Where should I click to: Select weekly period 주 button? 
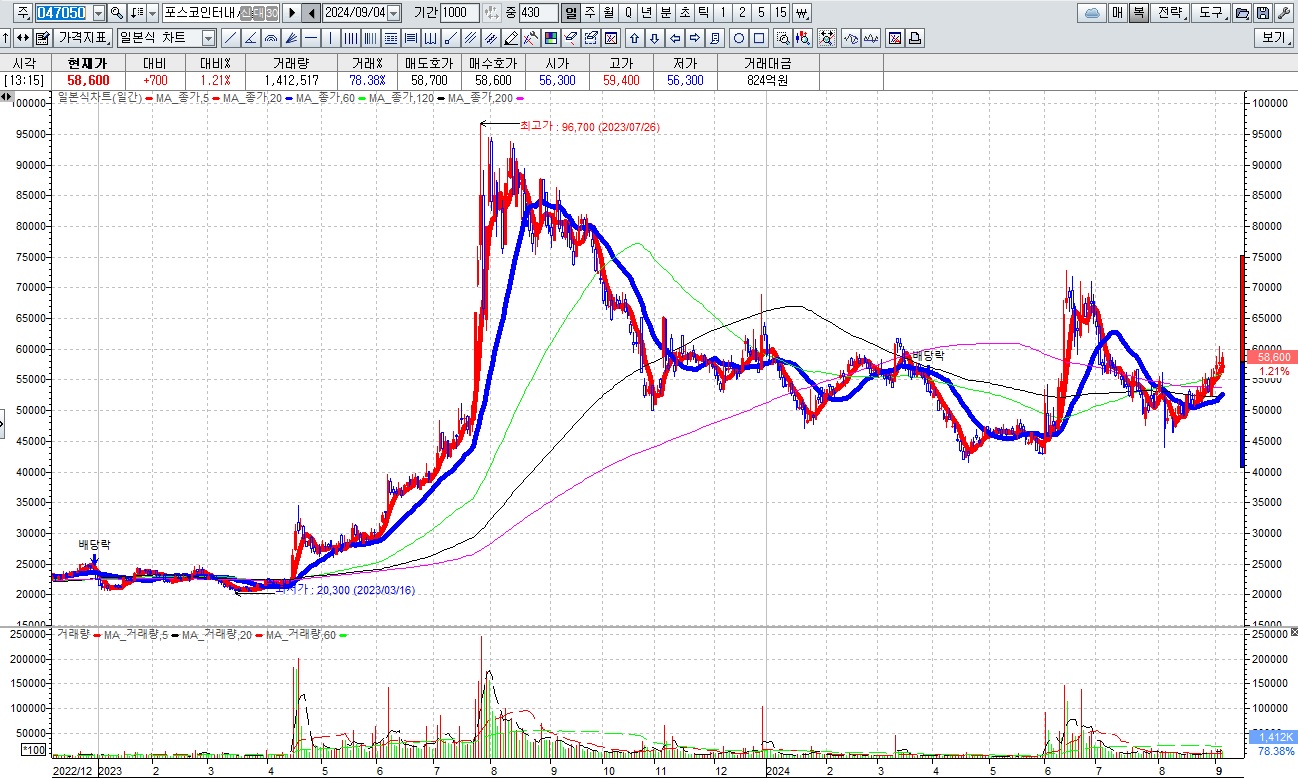(589, 13)
